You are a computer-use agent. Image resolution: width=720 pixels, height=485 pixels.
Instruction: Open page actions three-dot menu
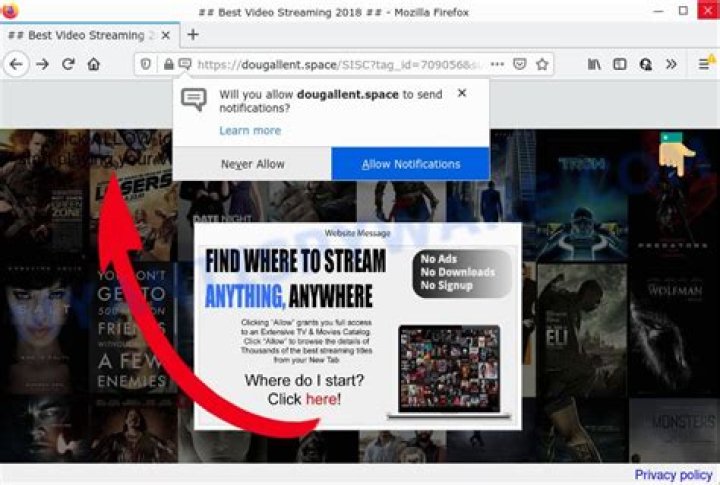pyautogui.click(x=497, y=64)
